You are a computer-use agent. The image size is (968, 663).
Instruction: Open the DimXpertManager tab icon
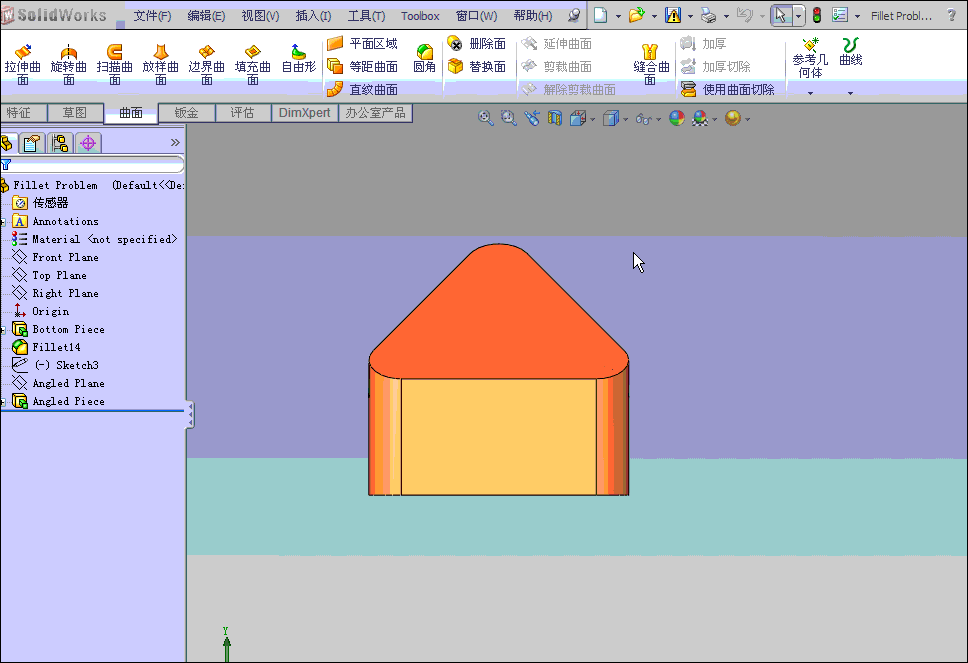pyautogui.click(x=88, y=143)
